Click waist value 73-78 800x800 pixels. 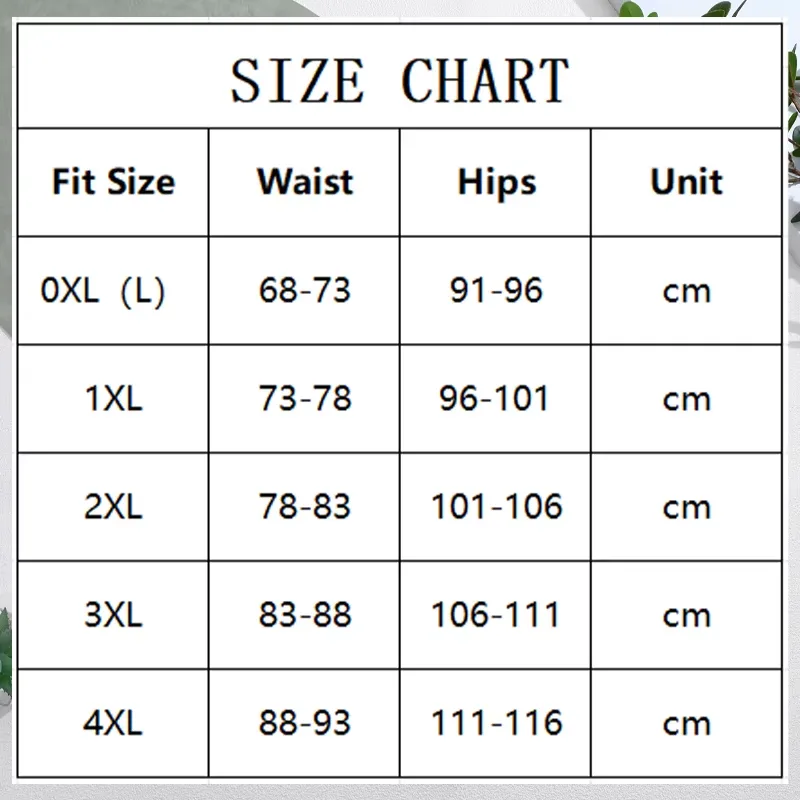(305, 398)
